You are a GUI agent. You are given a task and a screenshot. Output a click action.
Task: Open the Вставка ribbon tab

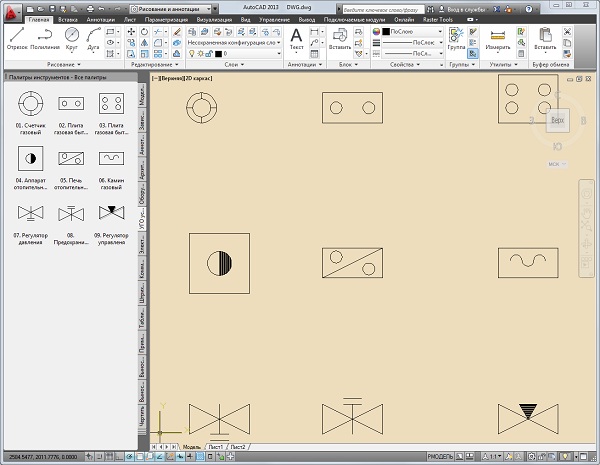coord(69,19)
